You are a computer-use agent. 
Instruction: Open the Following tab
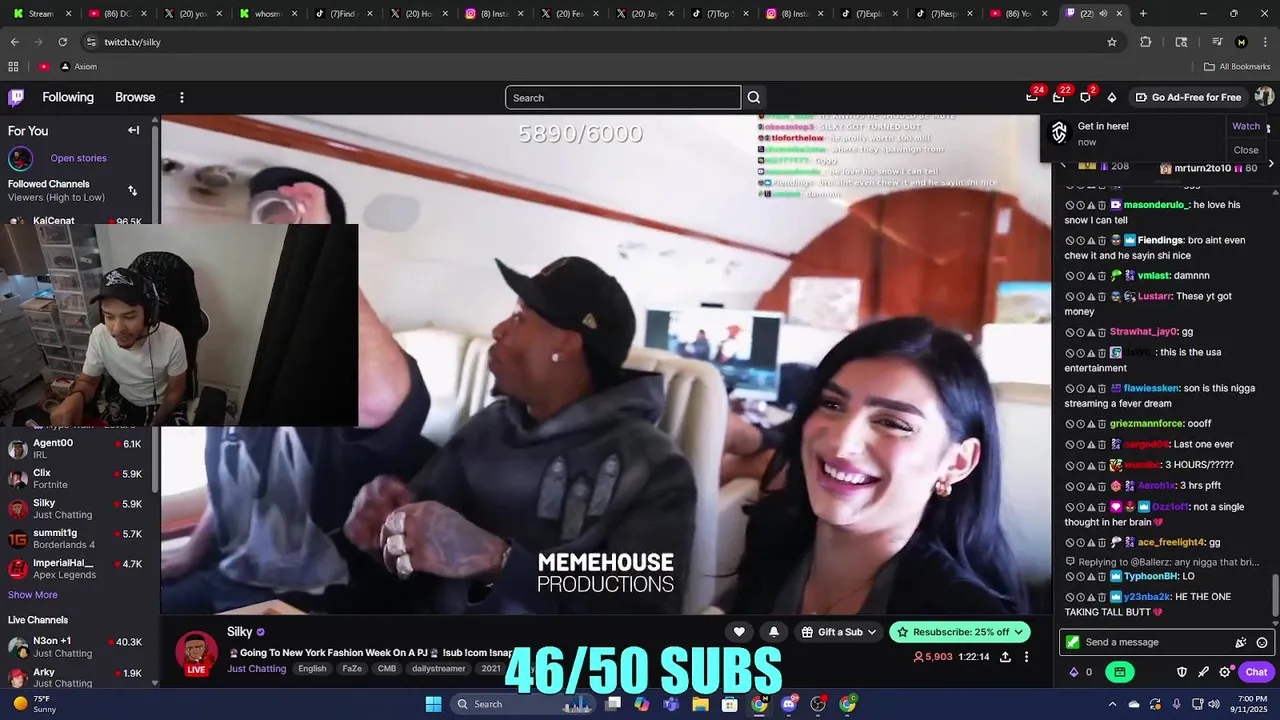tap(68, 97)
